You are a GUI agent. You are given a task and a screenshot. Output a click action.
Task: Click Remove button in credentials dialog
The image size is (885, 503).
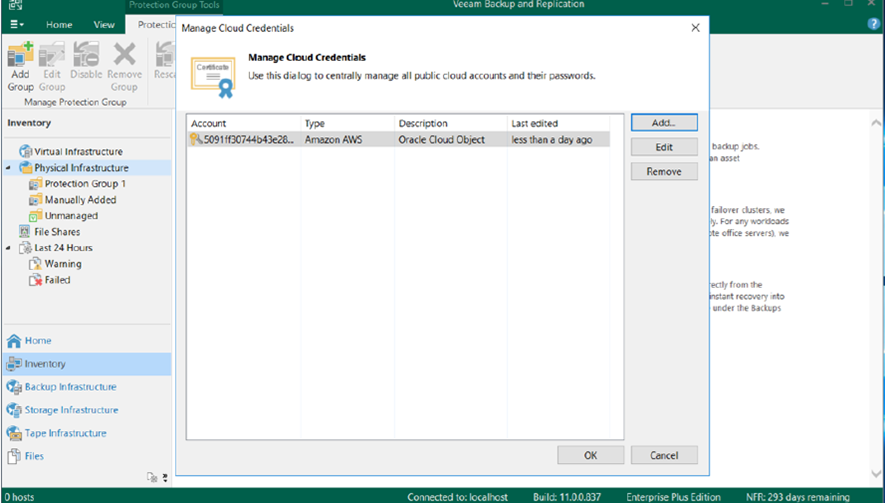point(664,171)
